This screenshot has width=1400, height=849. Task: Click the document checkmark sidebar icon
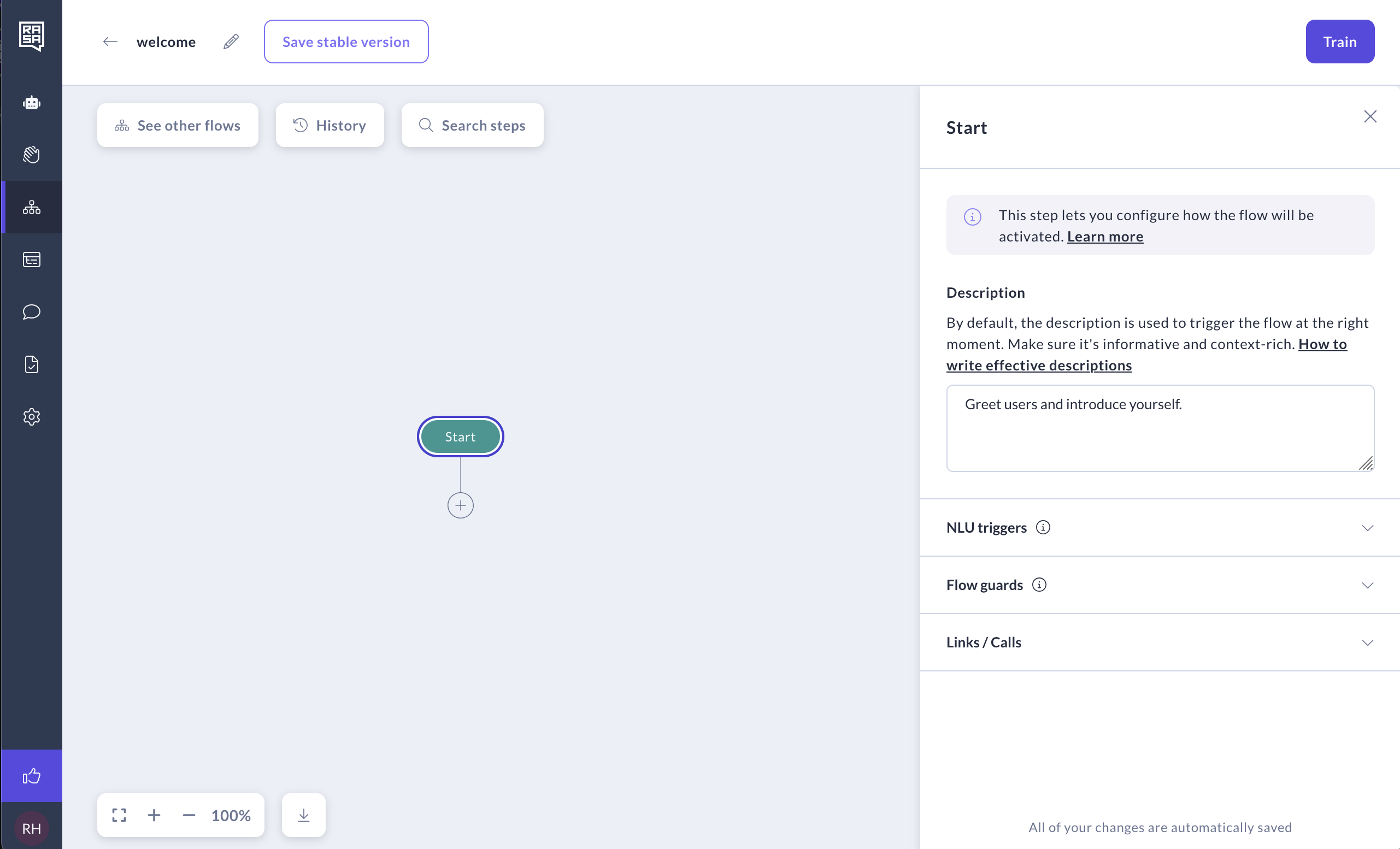click(x=31, y=364)
